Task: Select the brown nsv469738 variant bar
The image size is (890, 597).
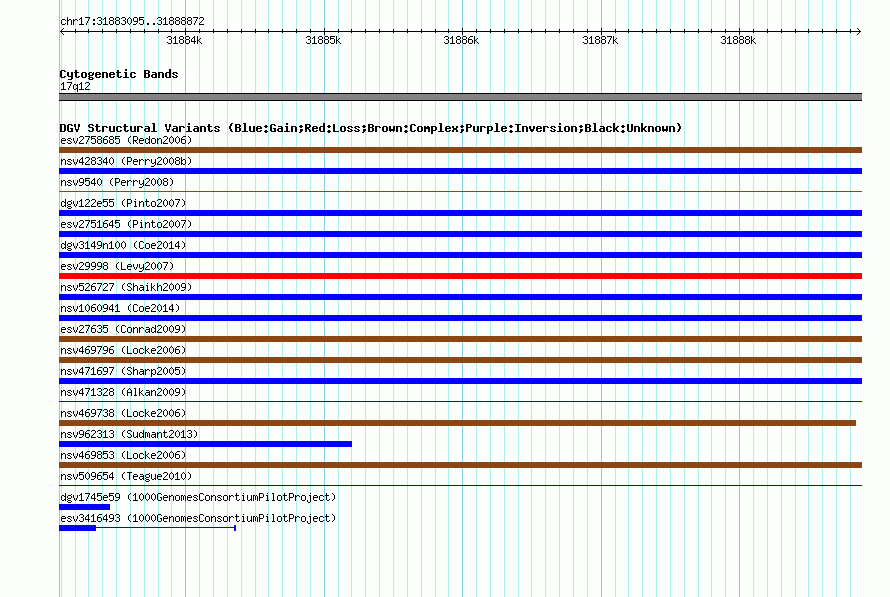Action: 457,423
